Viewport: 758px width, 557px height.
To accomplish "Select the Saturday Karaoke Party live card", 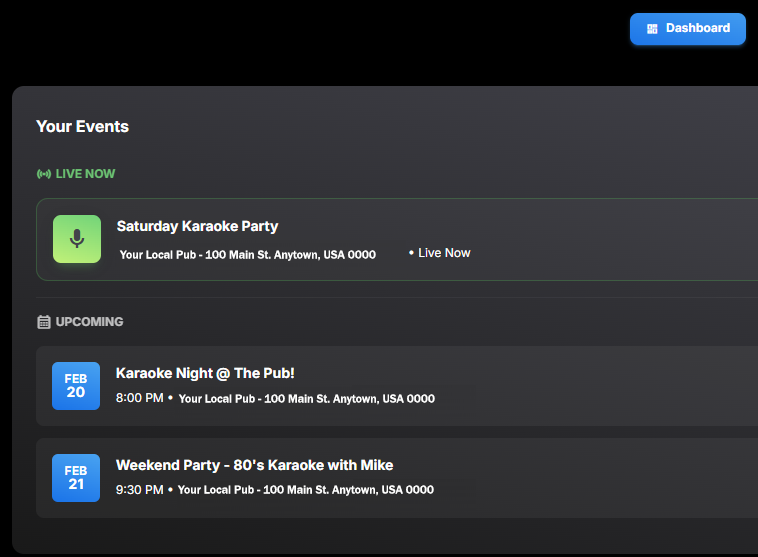I will (600, 240).
